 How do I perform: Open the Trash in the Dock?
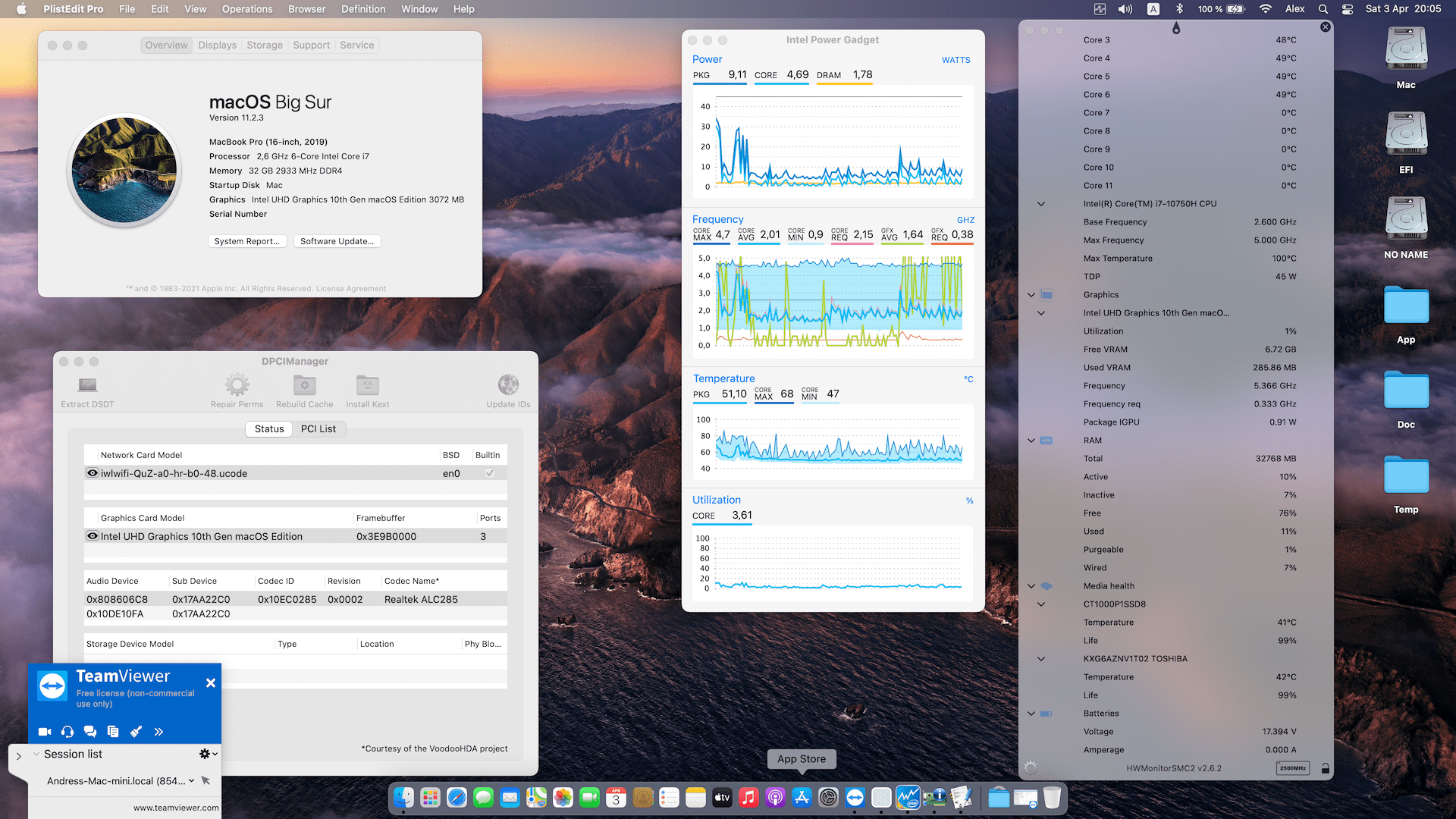coord(1052,797)
